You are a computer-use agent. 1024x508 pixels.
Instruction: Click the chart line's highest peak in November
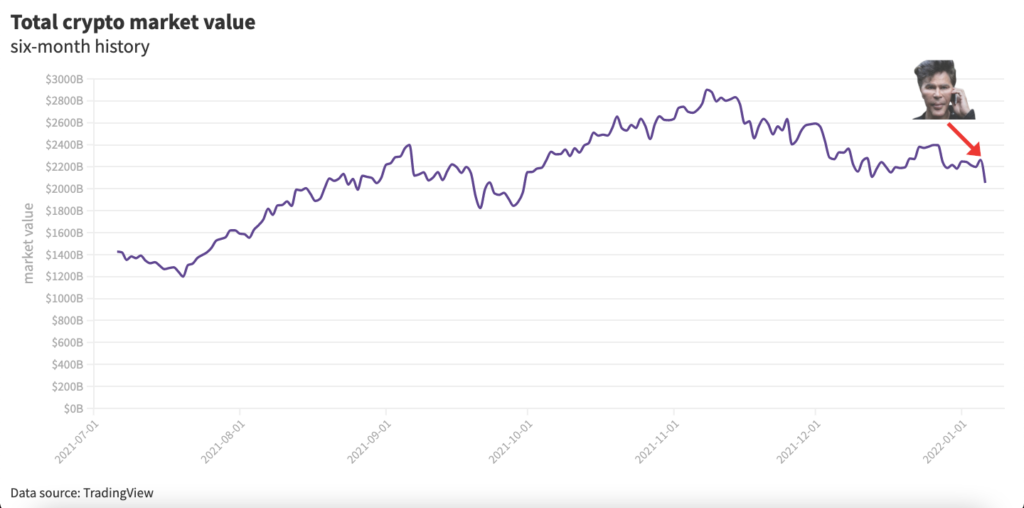pos(707,90)
